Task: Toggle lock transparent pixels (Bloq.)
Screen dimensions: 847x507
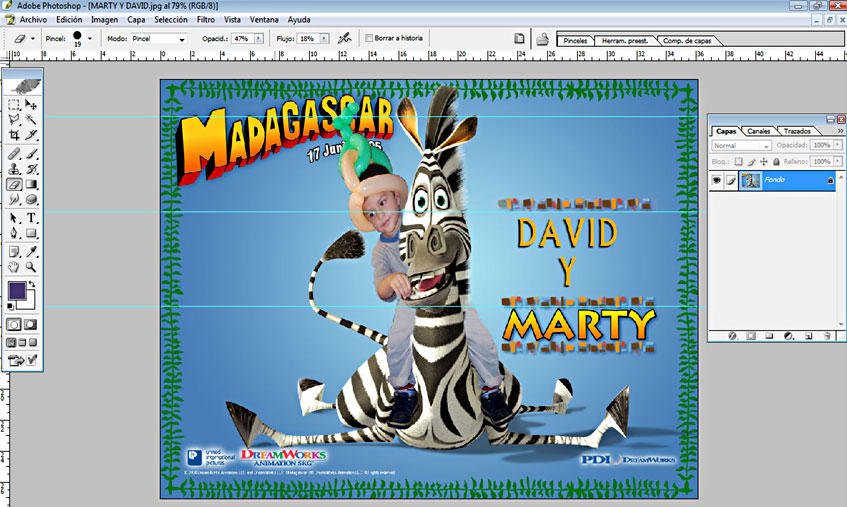Action: (738, 161)
